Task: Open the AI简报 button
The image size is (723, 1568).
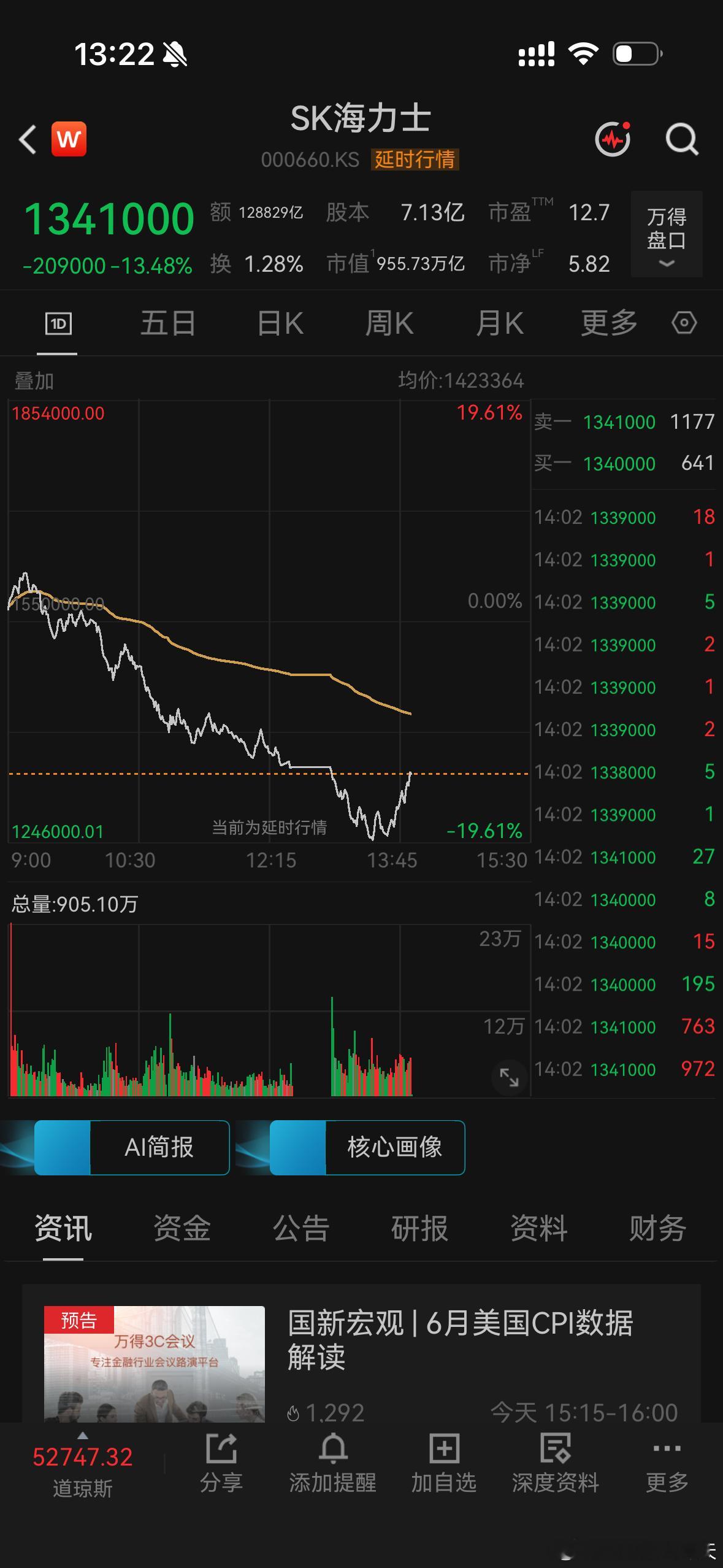Action: click(x=132, y=1147)
